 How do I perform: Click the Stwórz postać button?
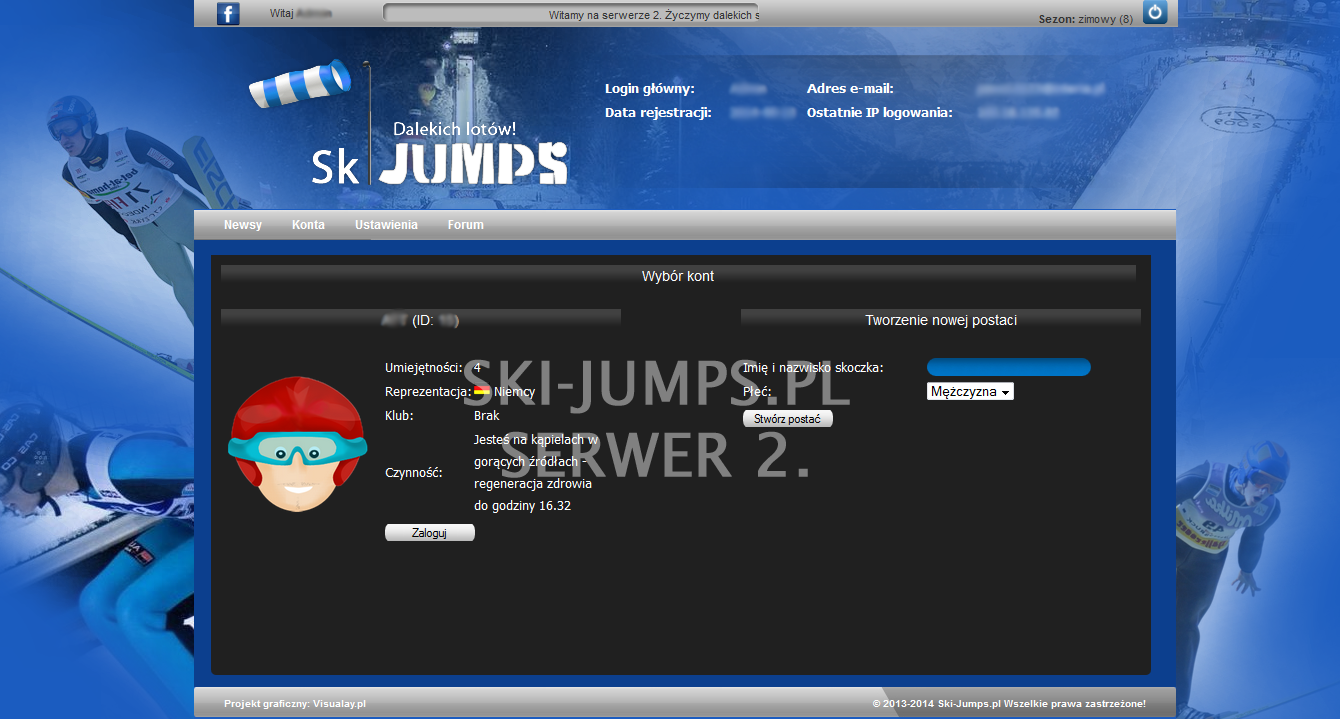point(788,419)
